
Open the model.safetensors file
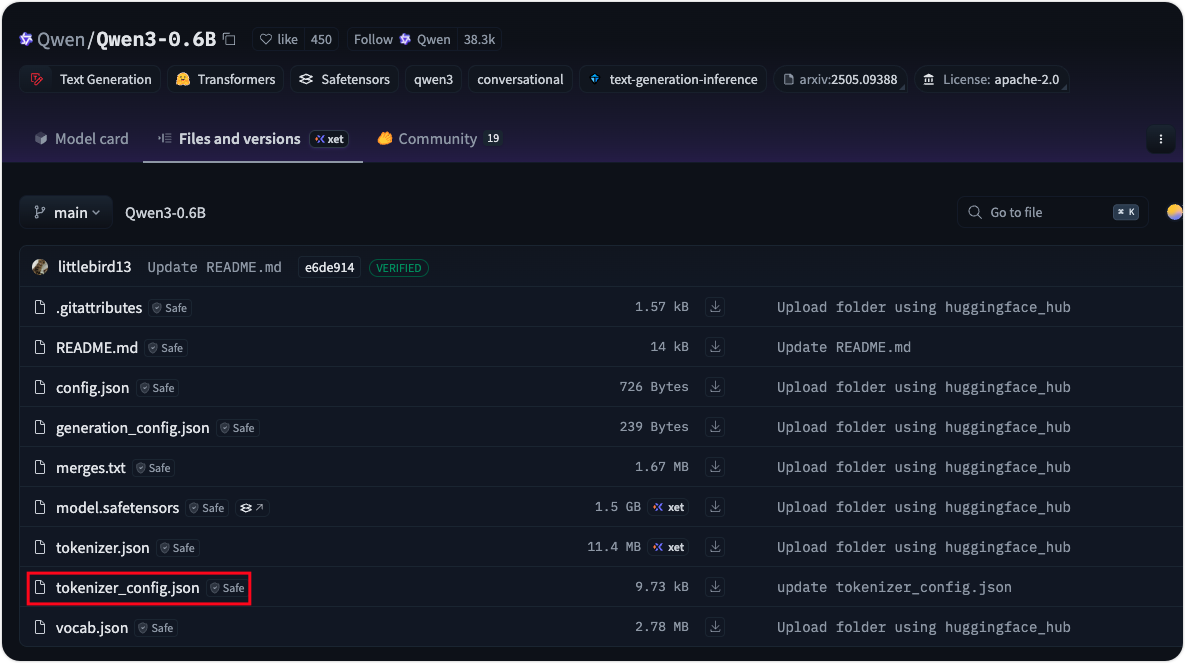point(117,508)
